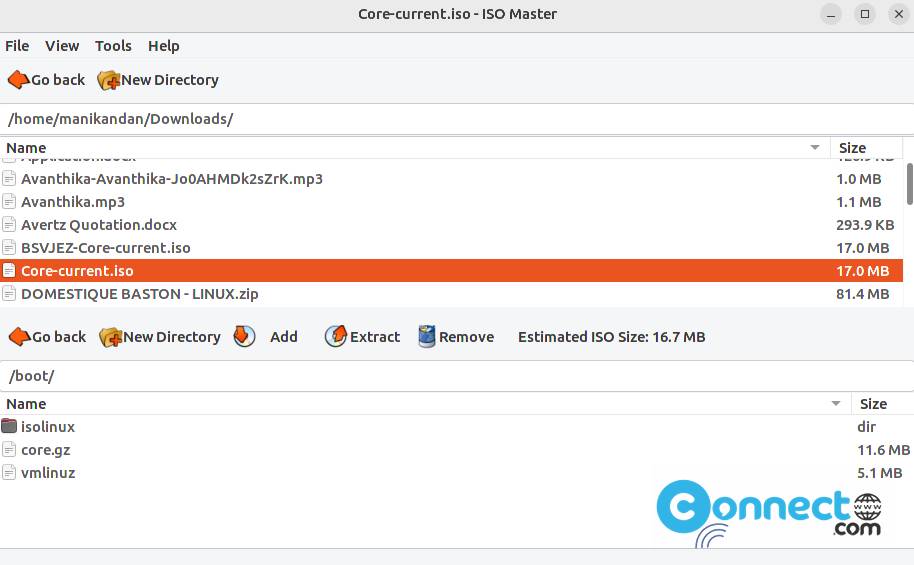Click the /boot/ path field
914x565 pixels.
coord(457,376)
